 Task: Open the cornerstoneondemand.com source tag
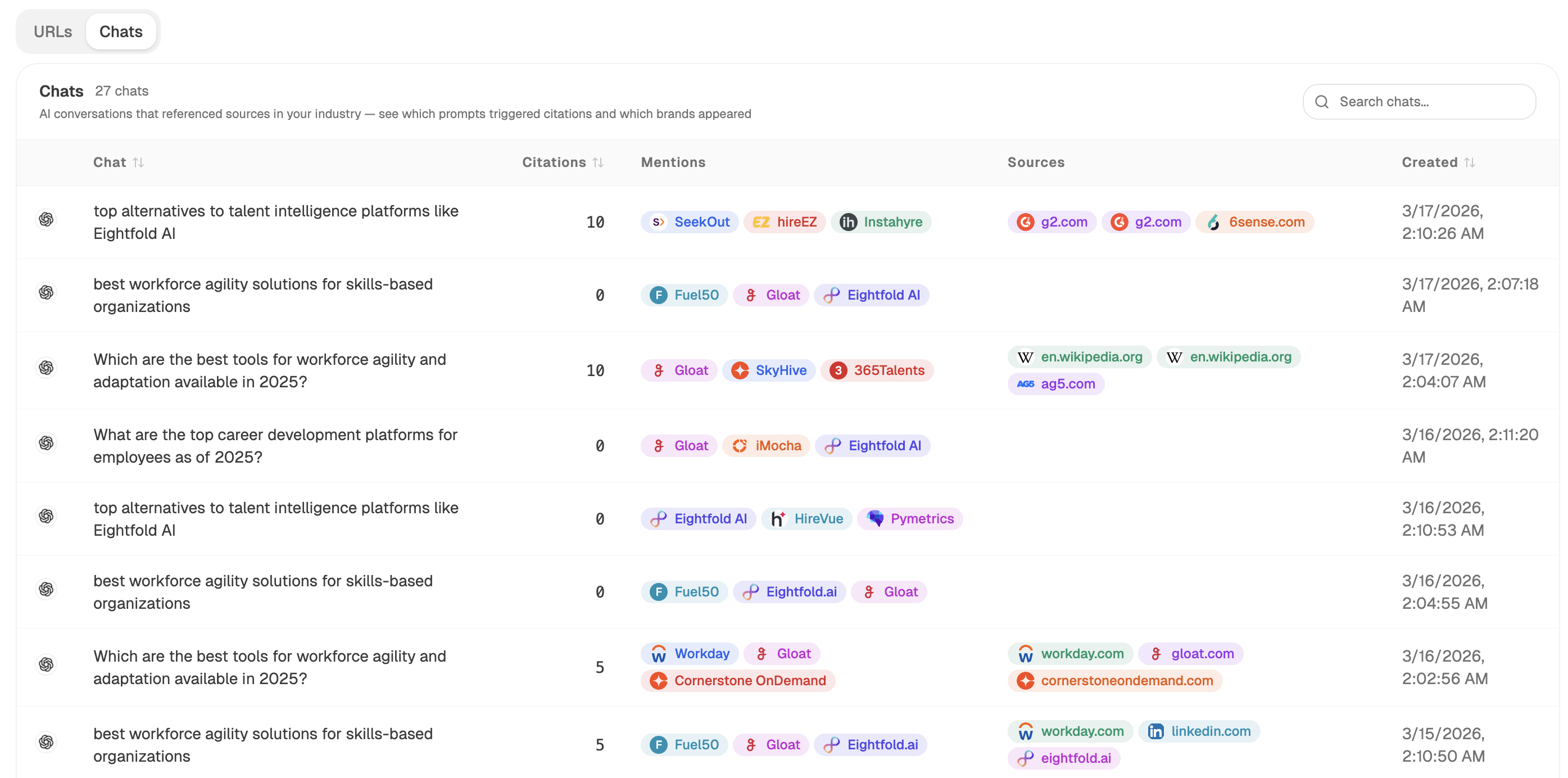(1114, 681)
